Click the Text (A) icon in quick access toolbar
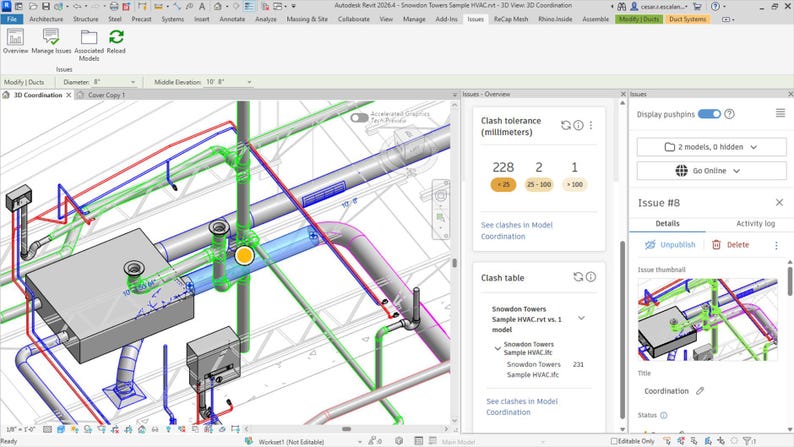Screen dimensions: 794x447 [x=202, y=6]
